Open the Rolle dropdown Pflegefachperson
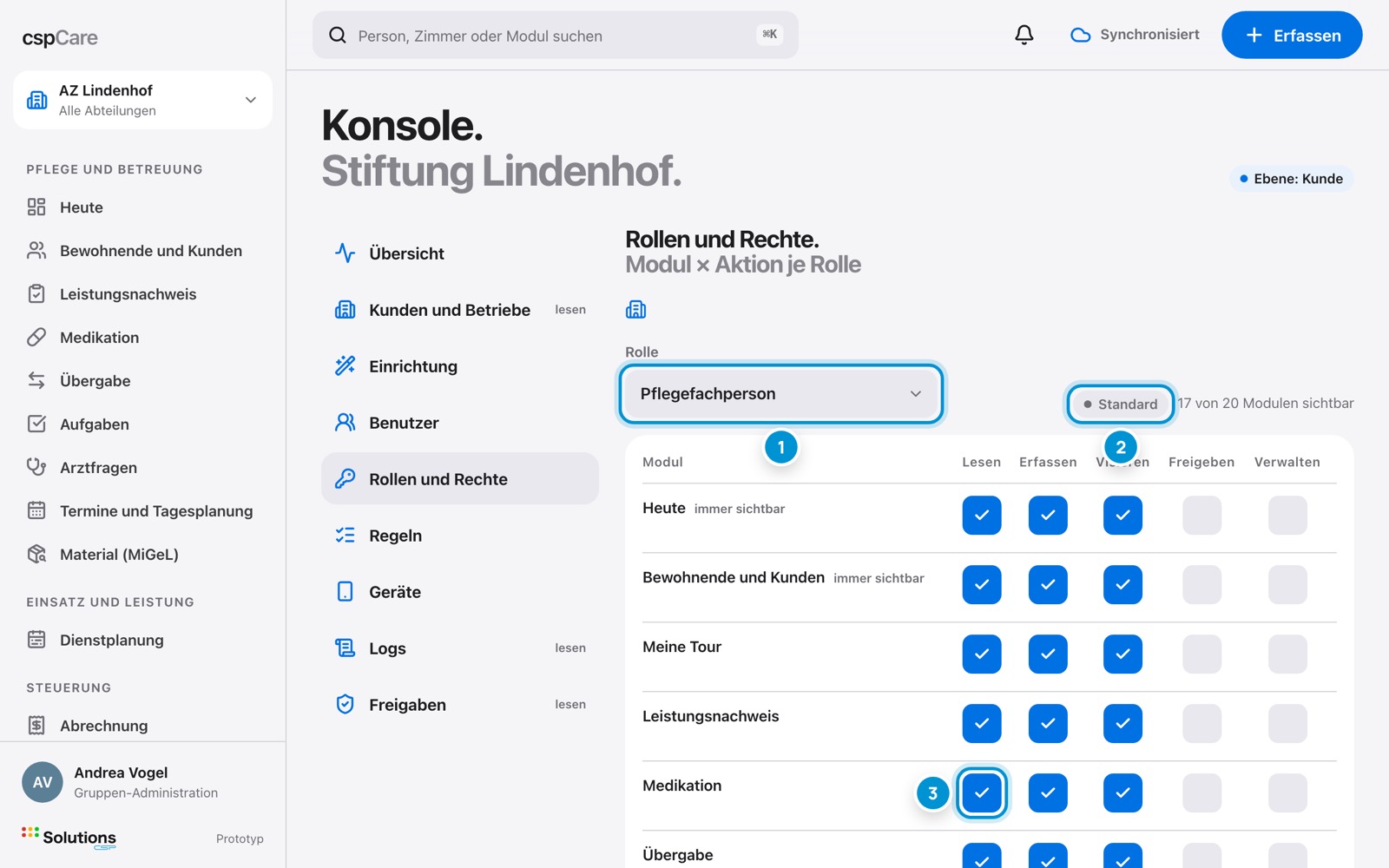The image size is (1389, 868). click(781, 394)
